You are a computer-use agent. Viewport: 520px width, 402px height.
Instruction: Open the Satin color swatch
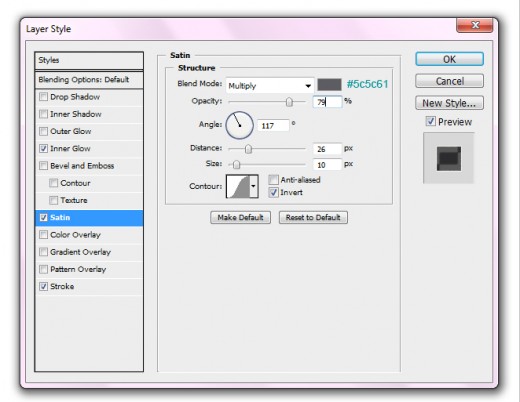tap(329, 85)
